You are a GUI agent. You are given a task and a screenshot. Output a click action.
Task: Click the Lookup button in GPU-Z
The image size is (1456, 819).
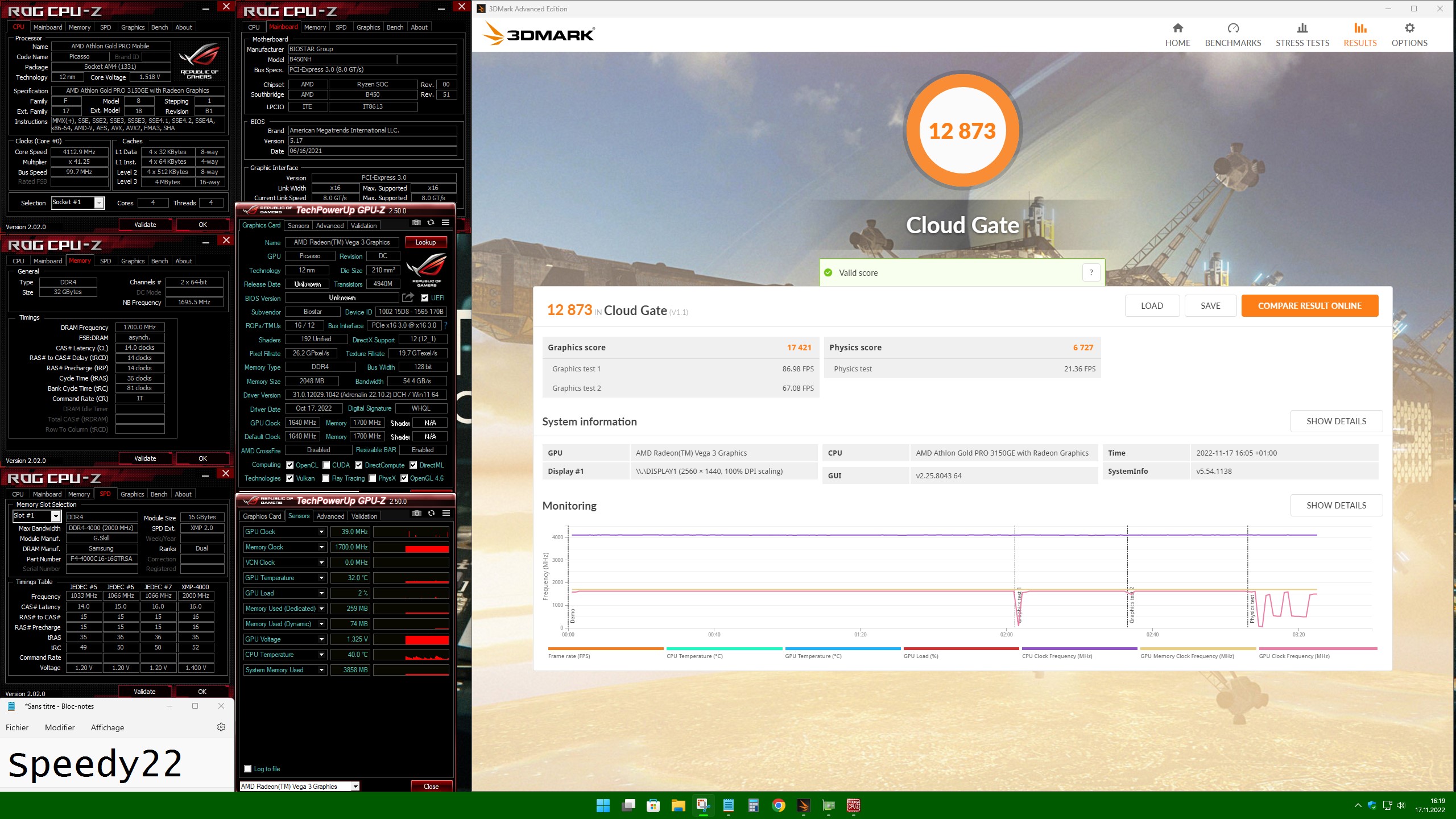[x=425, y=242]
